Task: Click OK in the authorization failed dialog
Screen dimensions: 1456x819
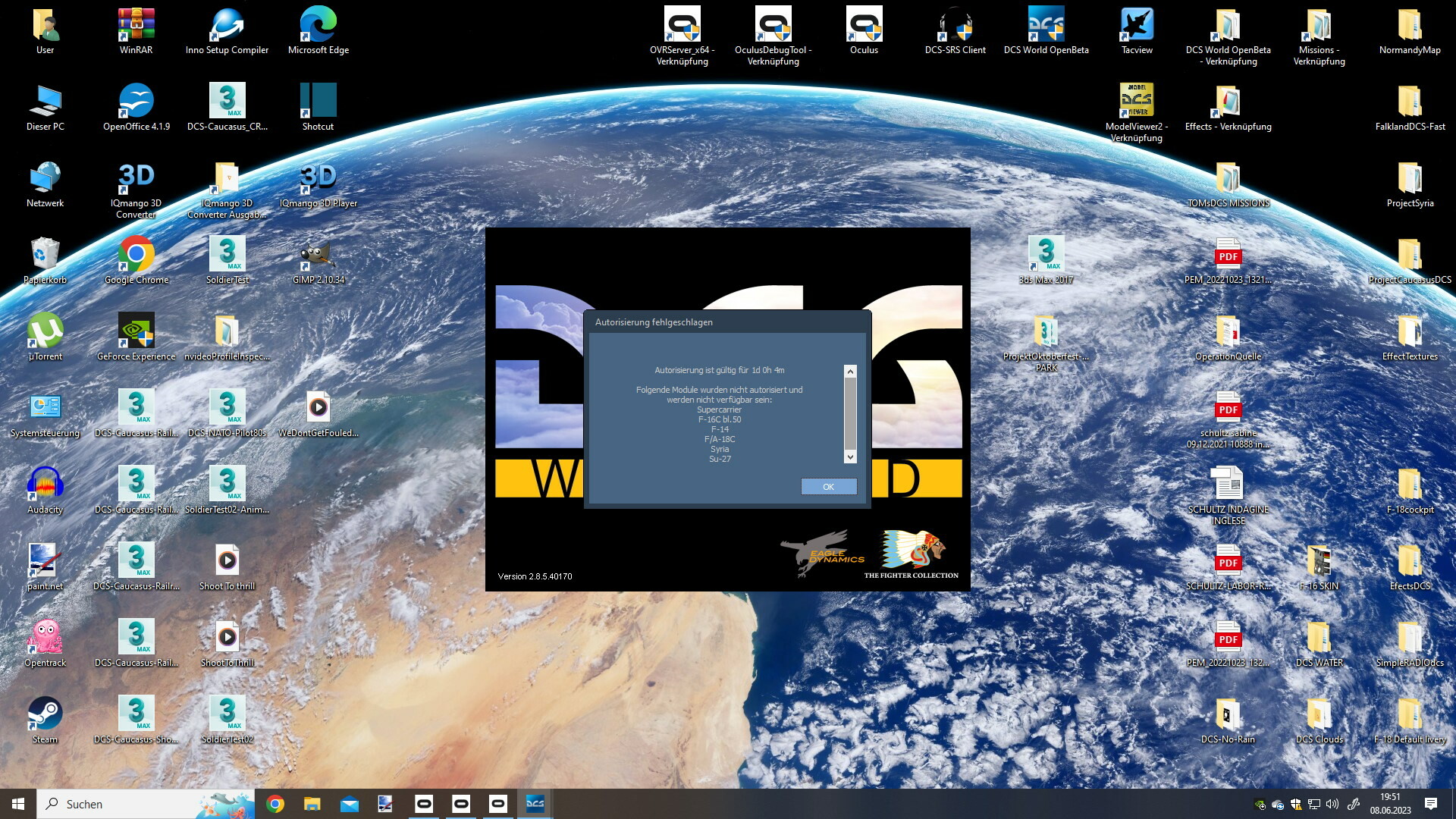Action: [829, 487]
